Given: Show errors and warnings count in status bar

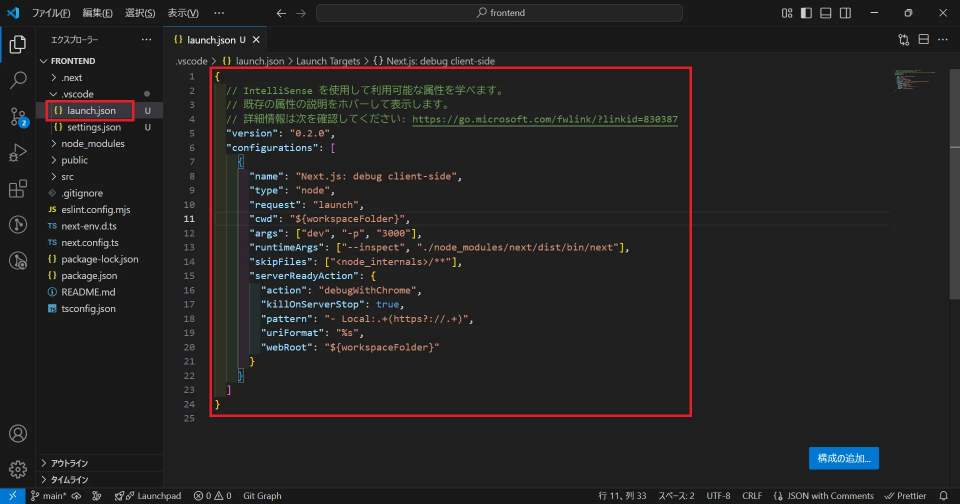Looking at the screenshot, I should pyautogui.click(x=212, y=496).
